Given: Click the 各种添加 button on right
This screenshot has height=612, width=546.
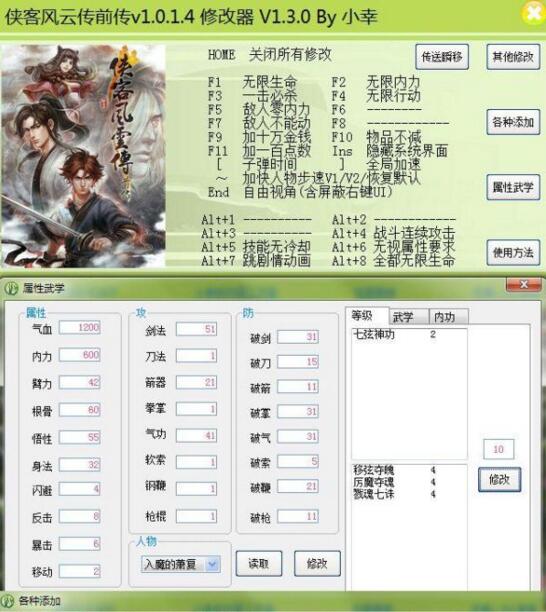Looking at the screenshot, I should pyautogui.click(x=513, y=122).
